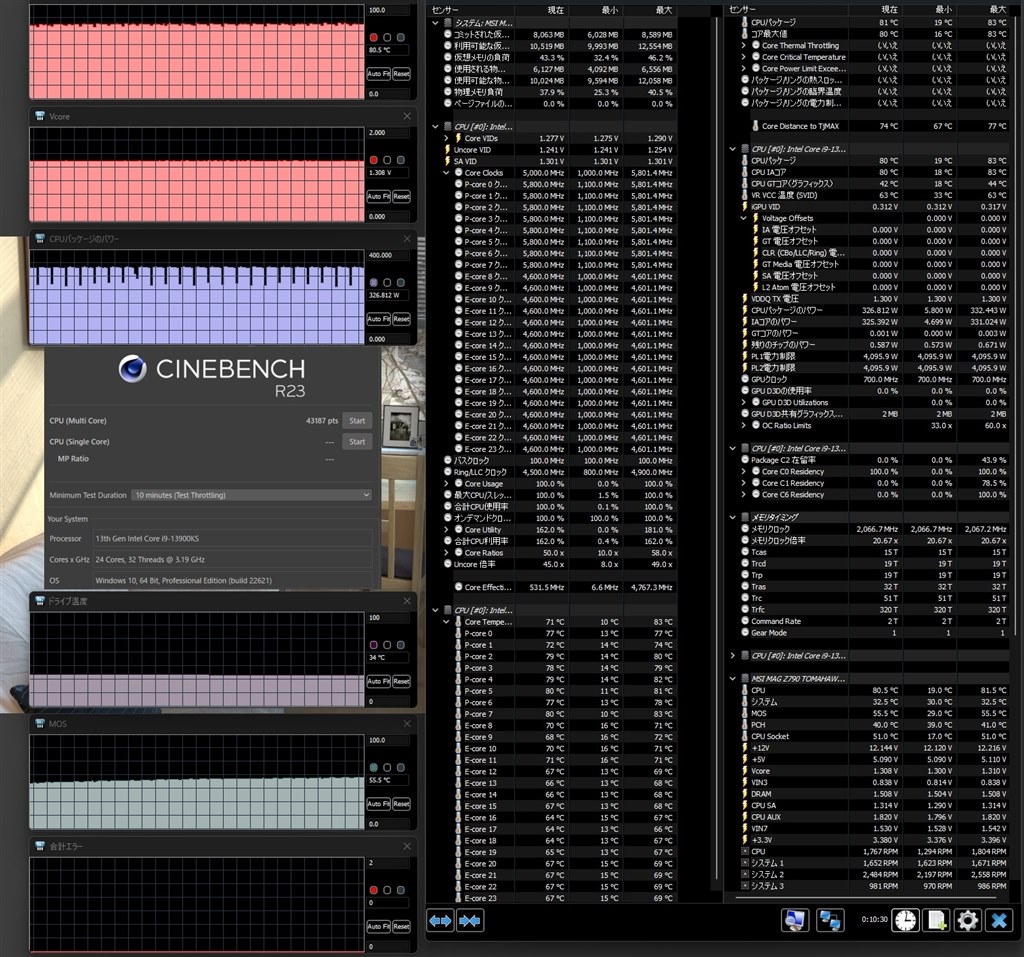Open the summary monitor-with-magnifier icon
The image size is (1024, 957).
794,920
